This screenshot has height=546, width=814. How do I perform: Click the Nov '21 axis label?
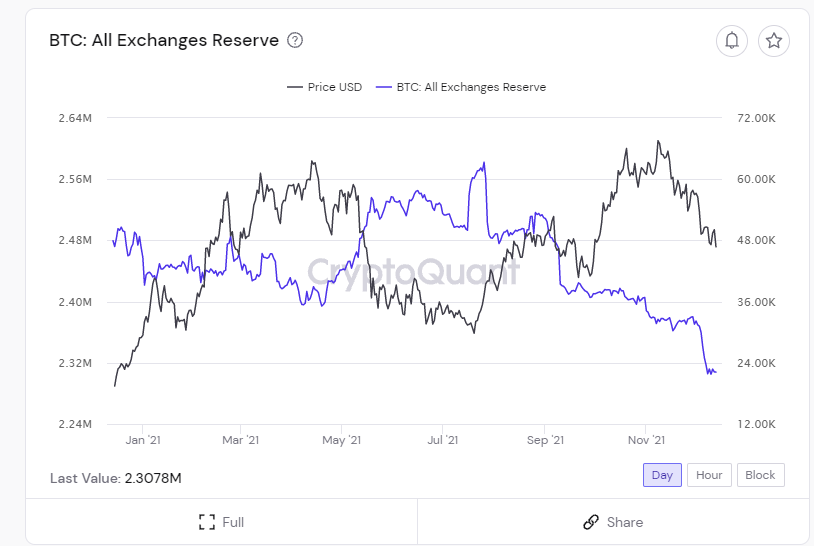(646, 440)
